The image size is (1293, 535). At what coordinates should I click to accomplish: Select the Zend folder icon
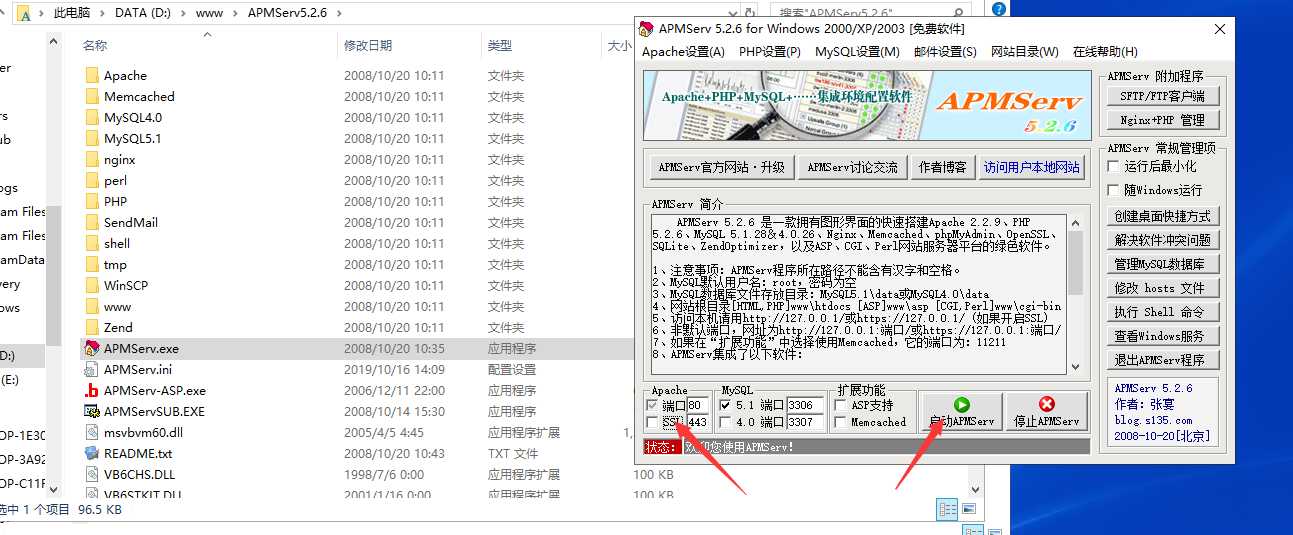point(92,327)
